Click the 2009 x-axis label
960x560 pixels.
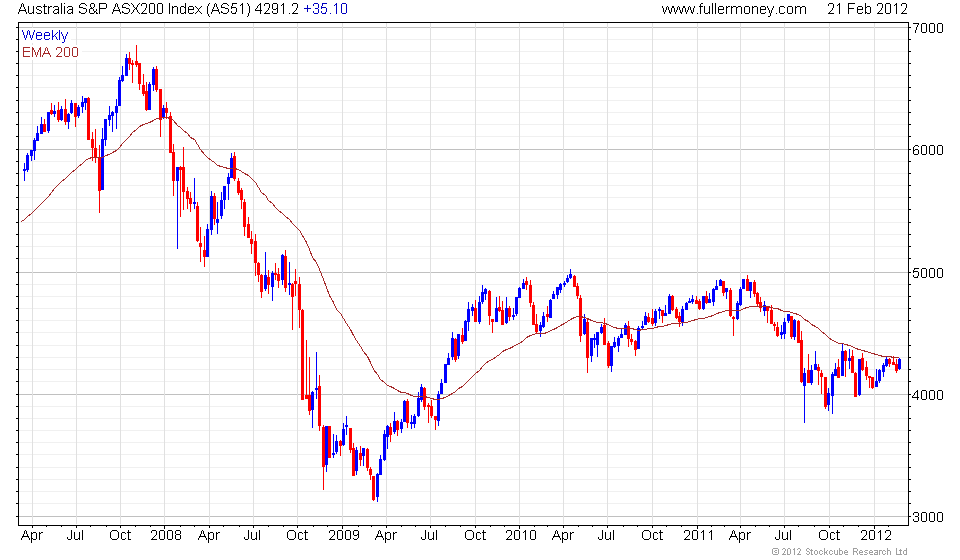(343, 536)
